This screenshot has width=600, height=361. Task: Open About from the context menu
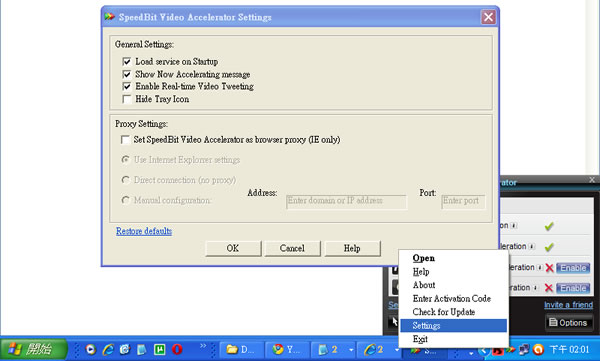click(x=454, y=285)
